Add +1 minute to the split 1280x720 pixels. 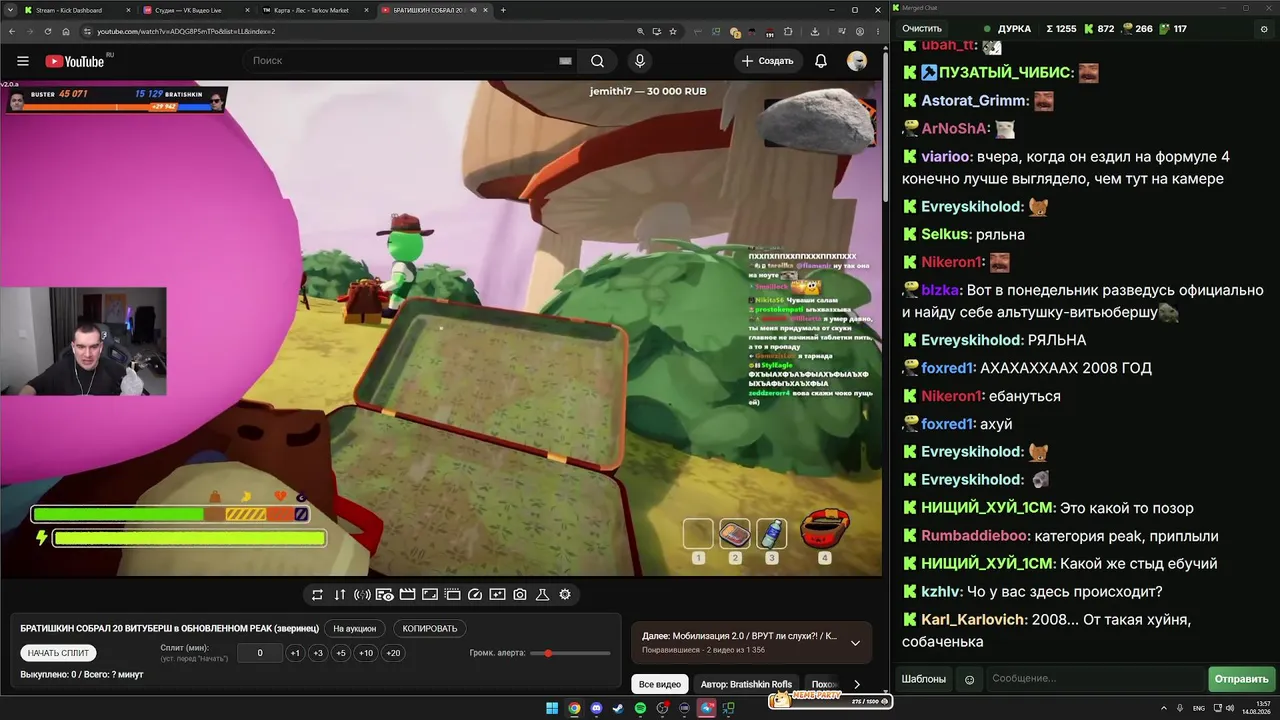tap(295, 653)
